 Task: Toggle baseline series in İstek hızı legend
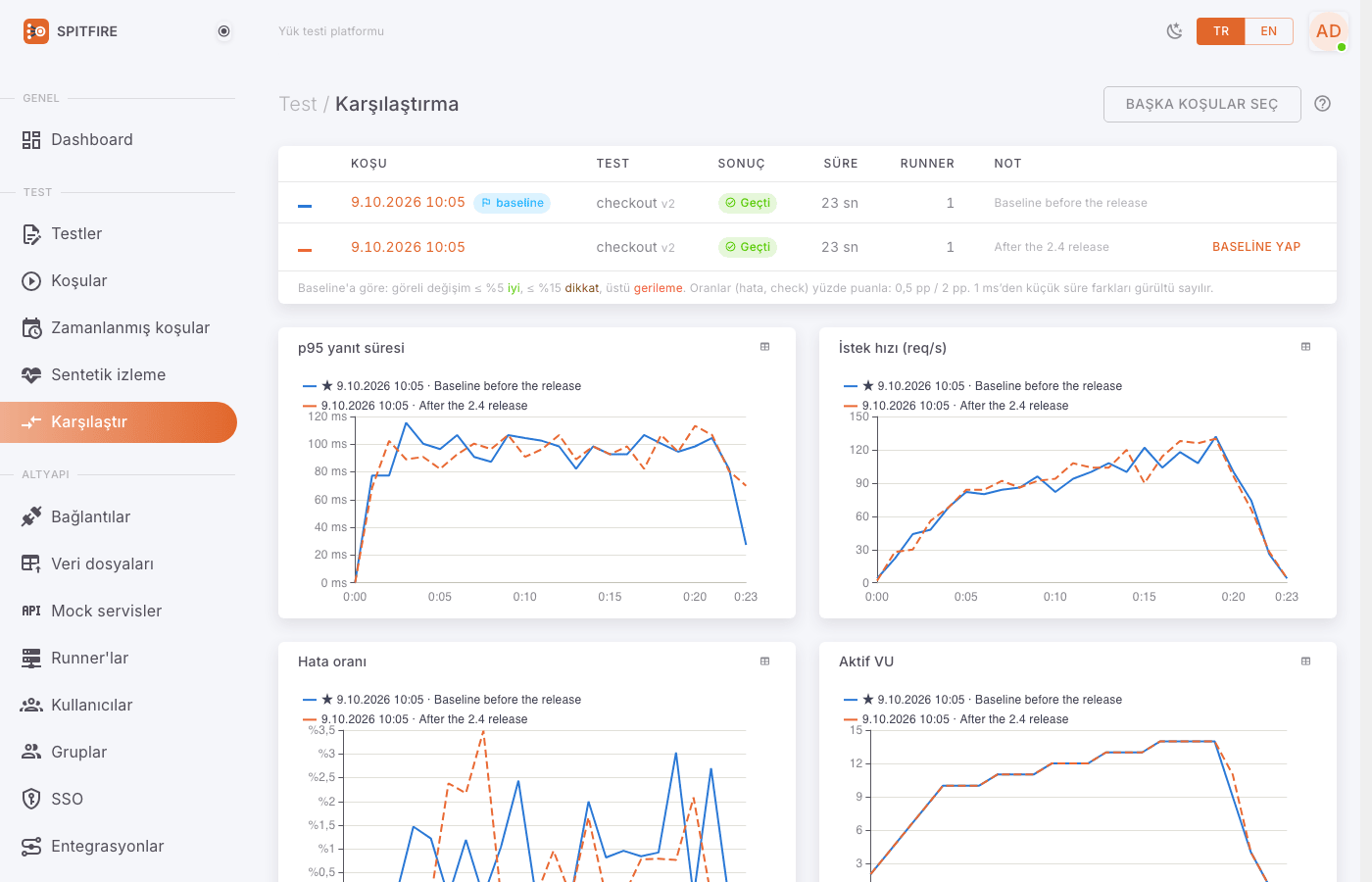983,386
